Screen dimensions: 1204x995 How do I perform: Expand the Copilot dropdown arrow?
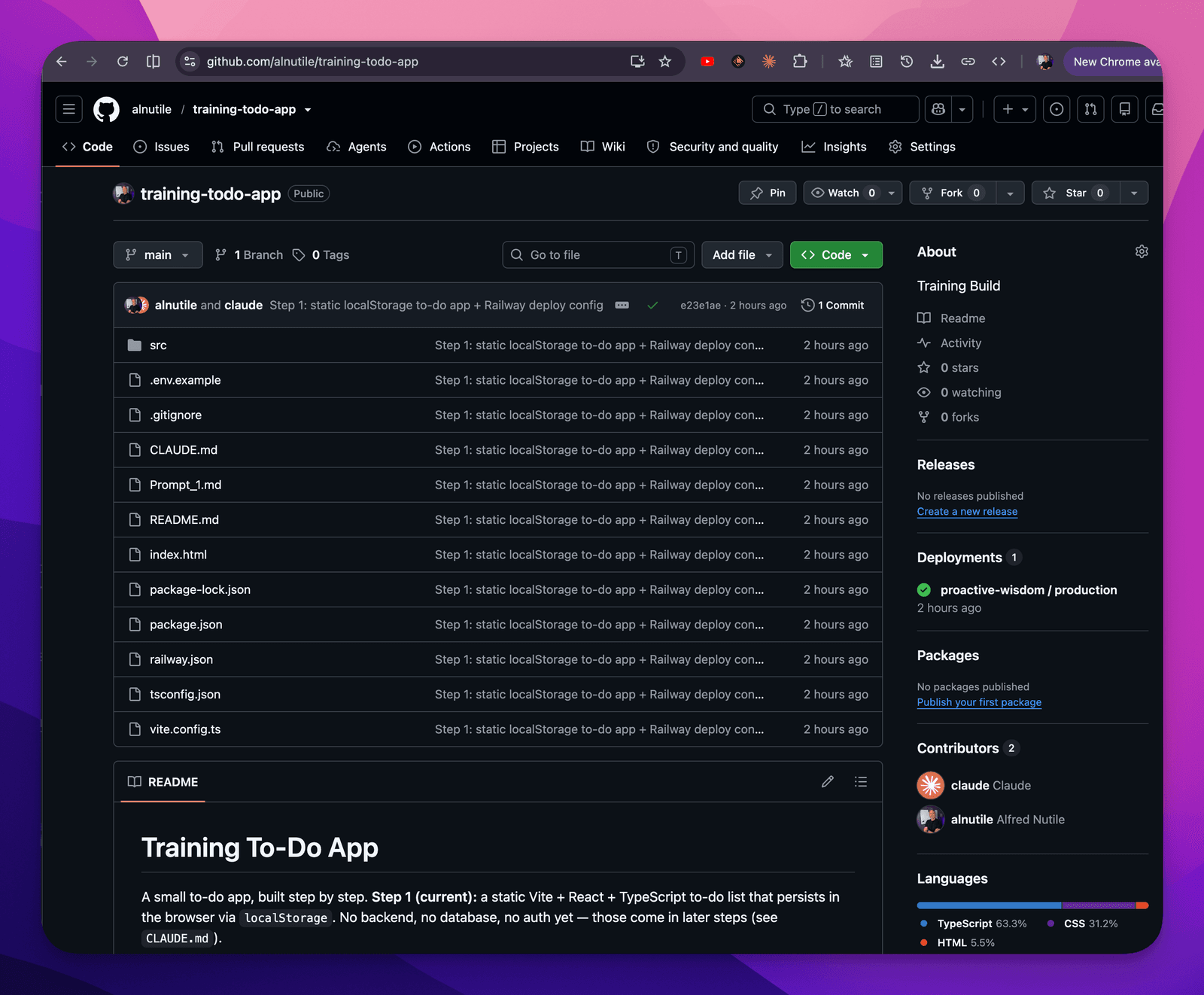tap(962, 109)
